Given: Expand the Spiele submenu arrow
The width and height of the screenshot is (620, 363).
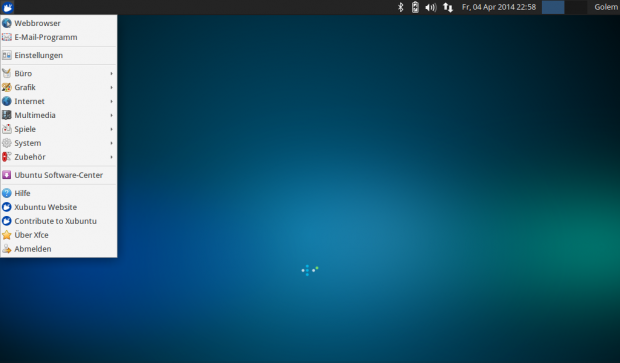Looking at the screenshot, I should [x=112, y=129].
